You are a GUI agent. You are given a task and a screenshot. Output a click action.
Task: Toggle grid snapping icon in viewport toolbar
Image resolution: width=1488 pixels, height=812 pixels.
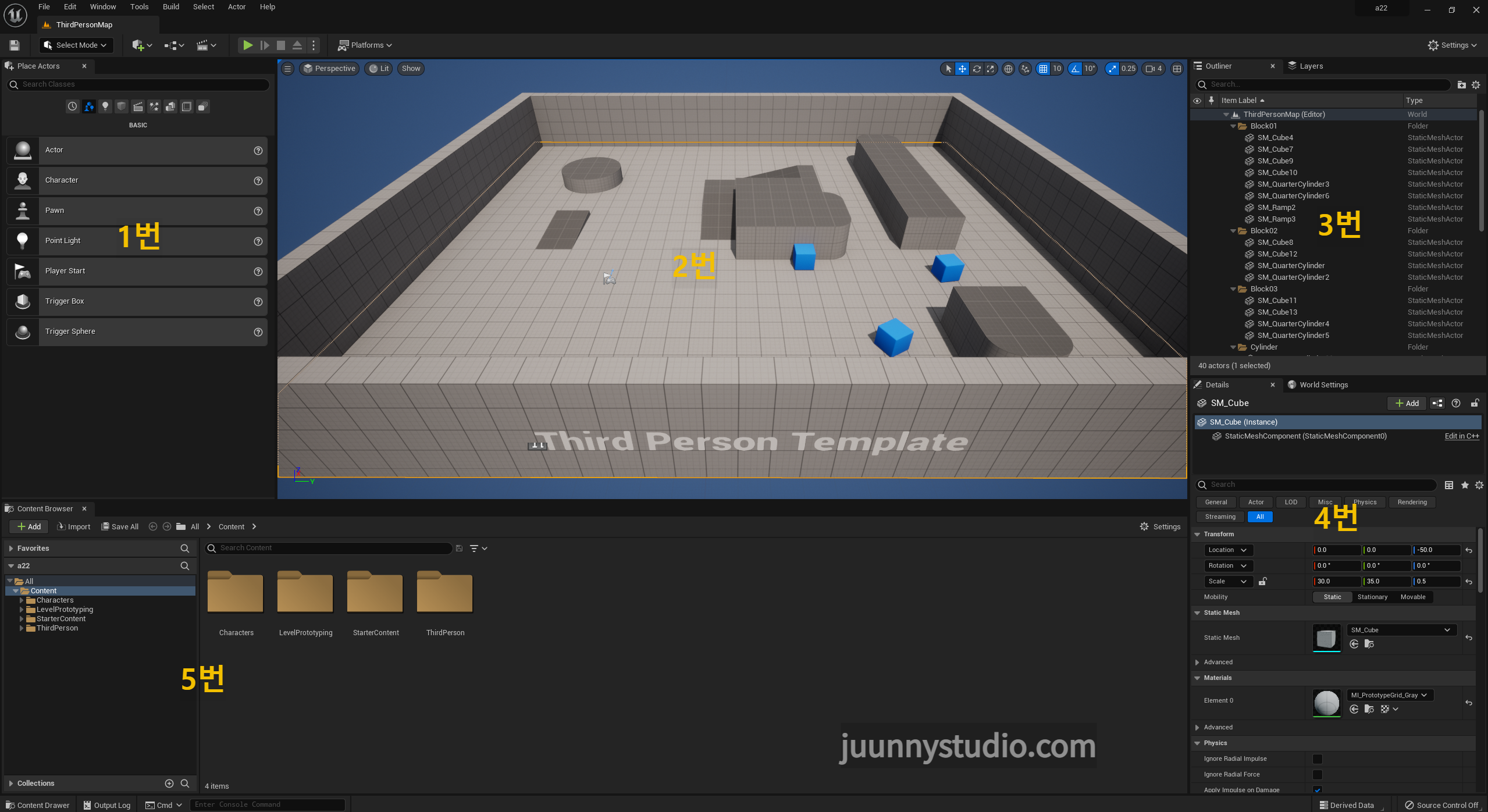1043,69
